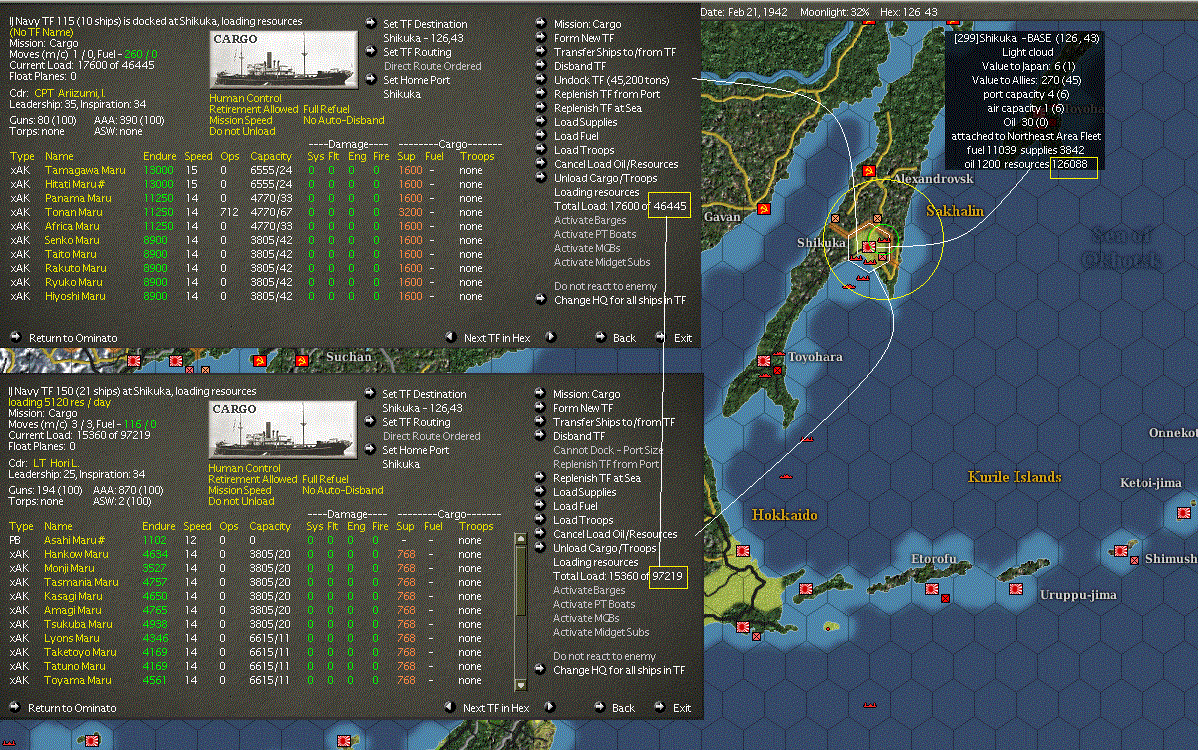Click arrow icon beside Load Troops in TF 115 panel
Image resolution: width=1198 pixels, height=750 pixels.
pyautogui.click(x=541, y=150)
